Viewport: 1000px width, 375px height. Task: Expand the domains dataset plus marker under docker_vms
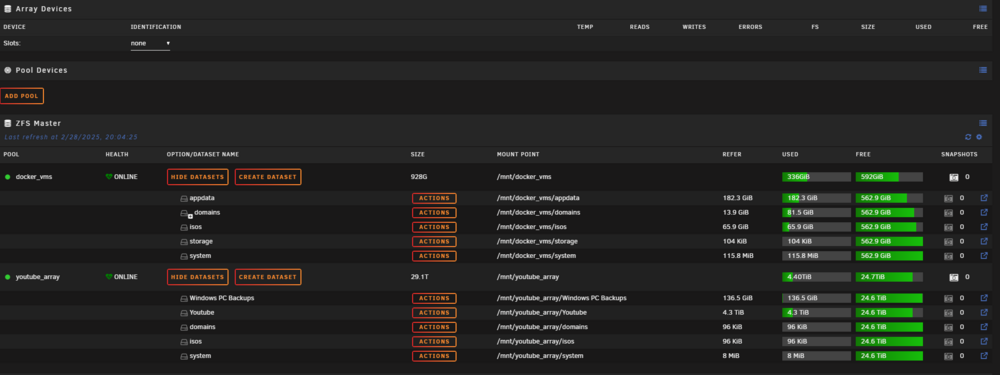(x=190, y=216)
